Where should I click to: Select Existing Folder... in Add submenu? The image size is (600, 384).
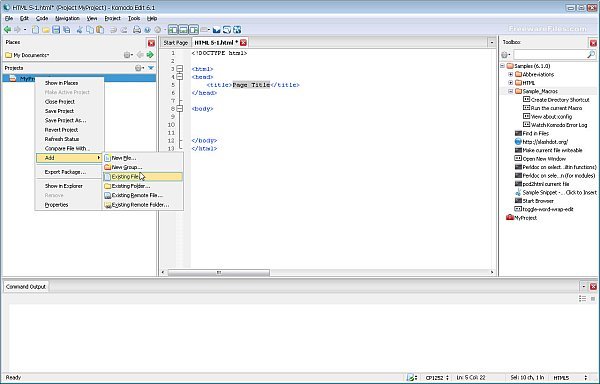pos(143,186)
